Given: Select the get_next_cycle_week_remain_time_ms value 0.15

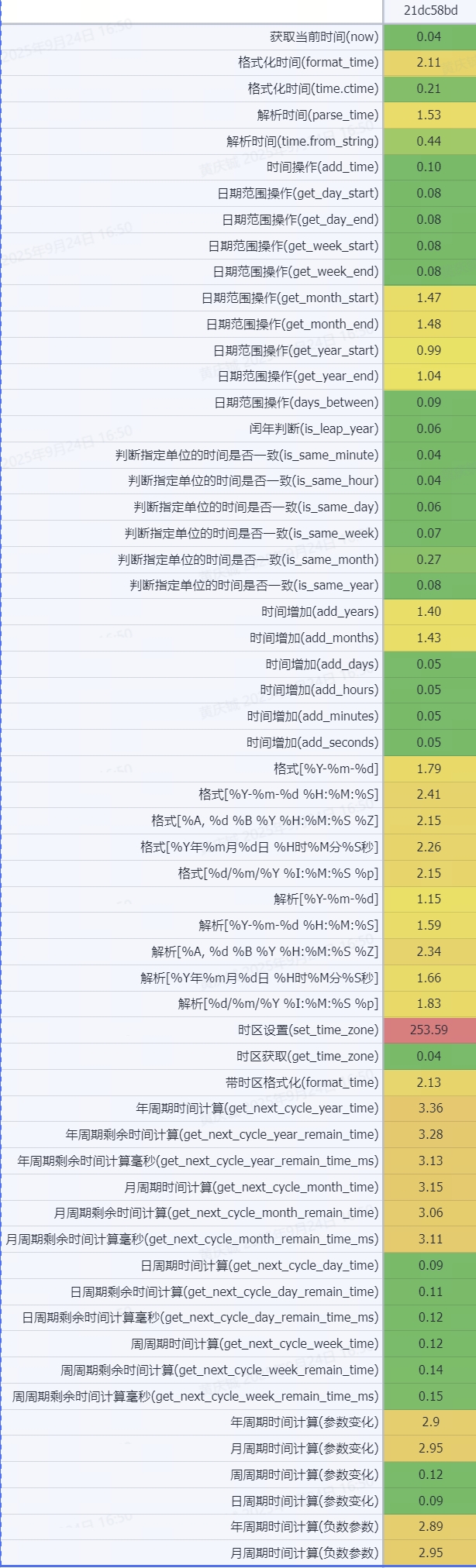Looking at the screenshot, I should (x=430, y=1396).
